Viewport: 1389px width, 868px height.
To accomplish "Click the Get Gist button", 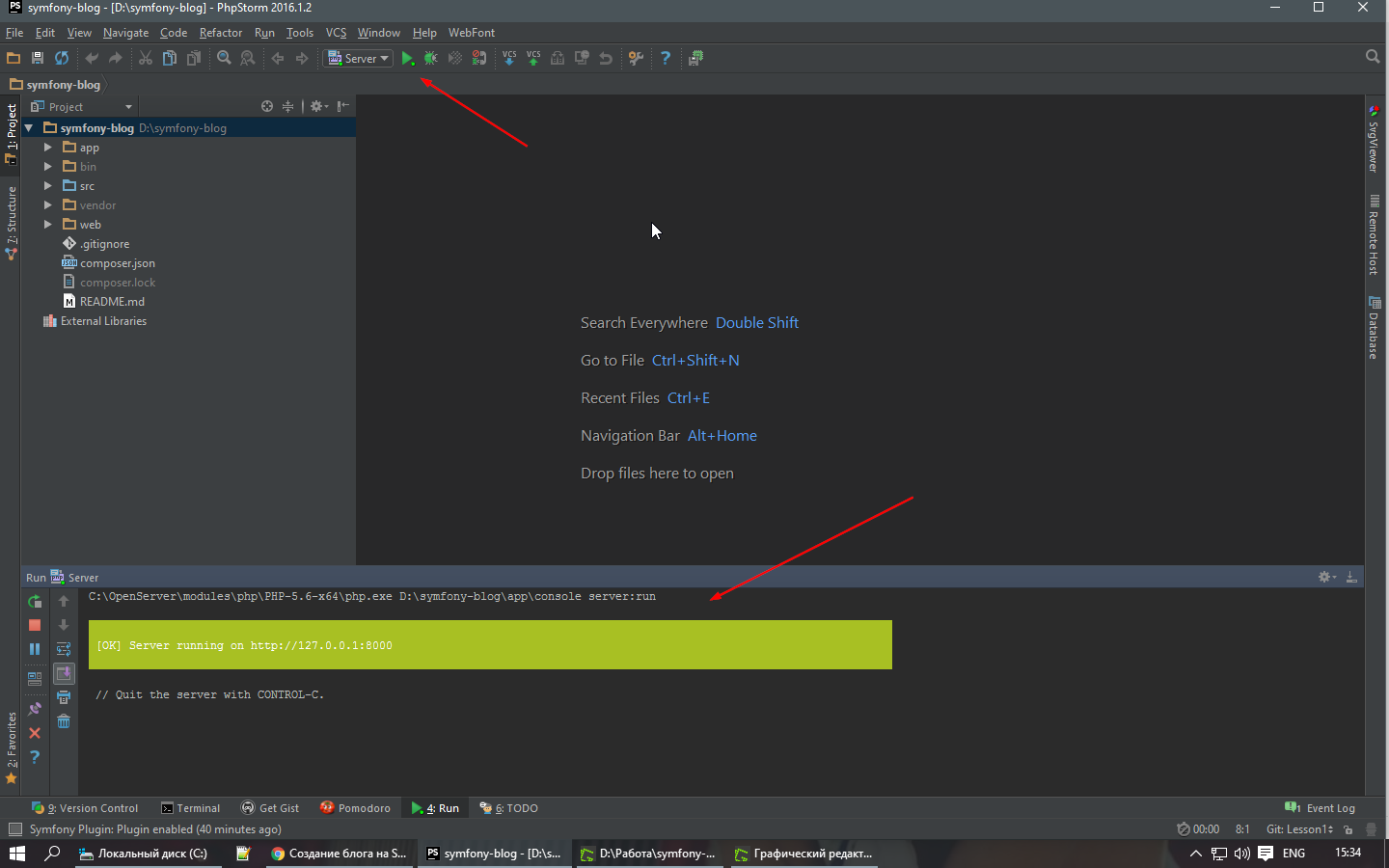I will 270,808.
